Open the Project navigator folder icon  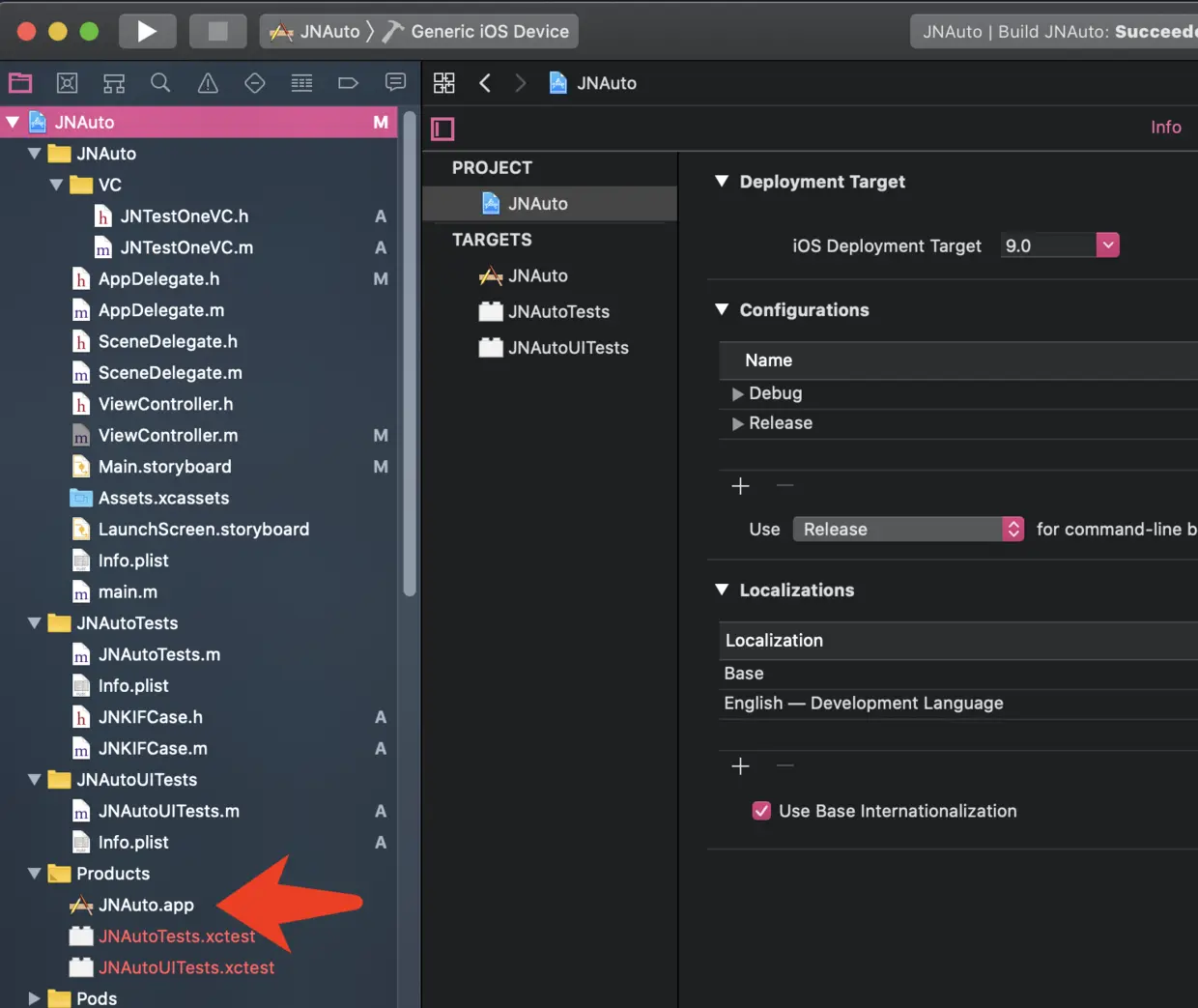[20, 83]
